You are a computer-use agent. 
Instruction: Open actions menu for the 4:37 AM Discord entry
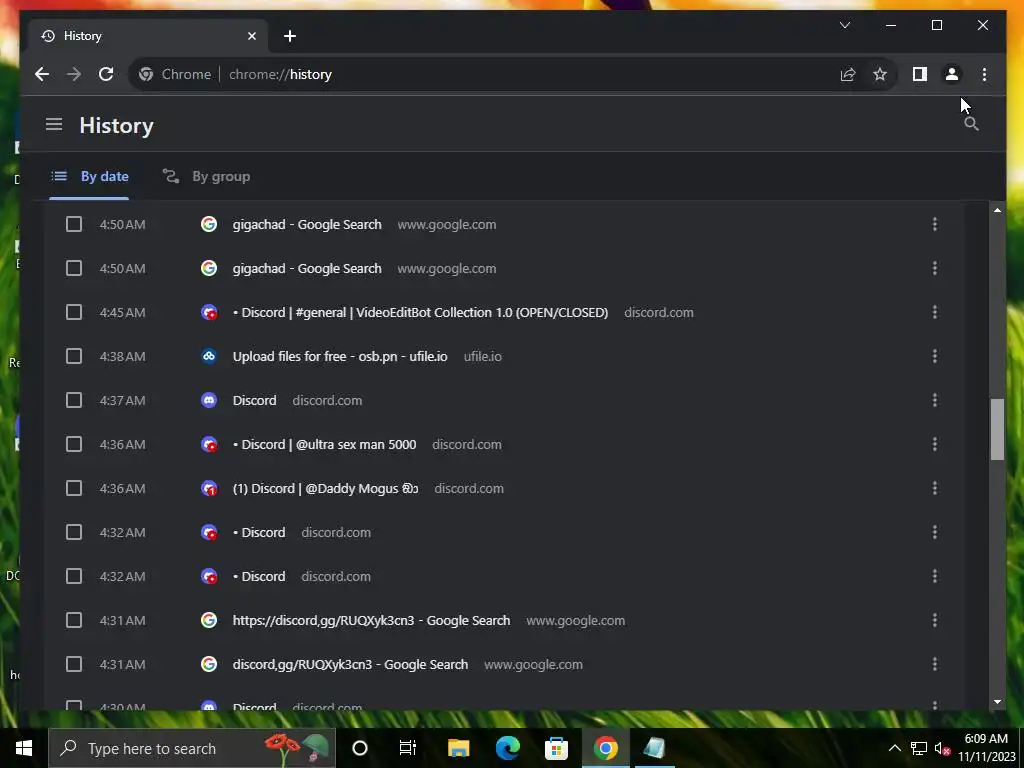point(935,400)
